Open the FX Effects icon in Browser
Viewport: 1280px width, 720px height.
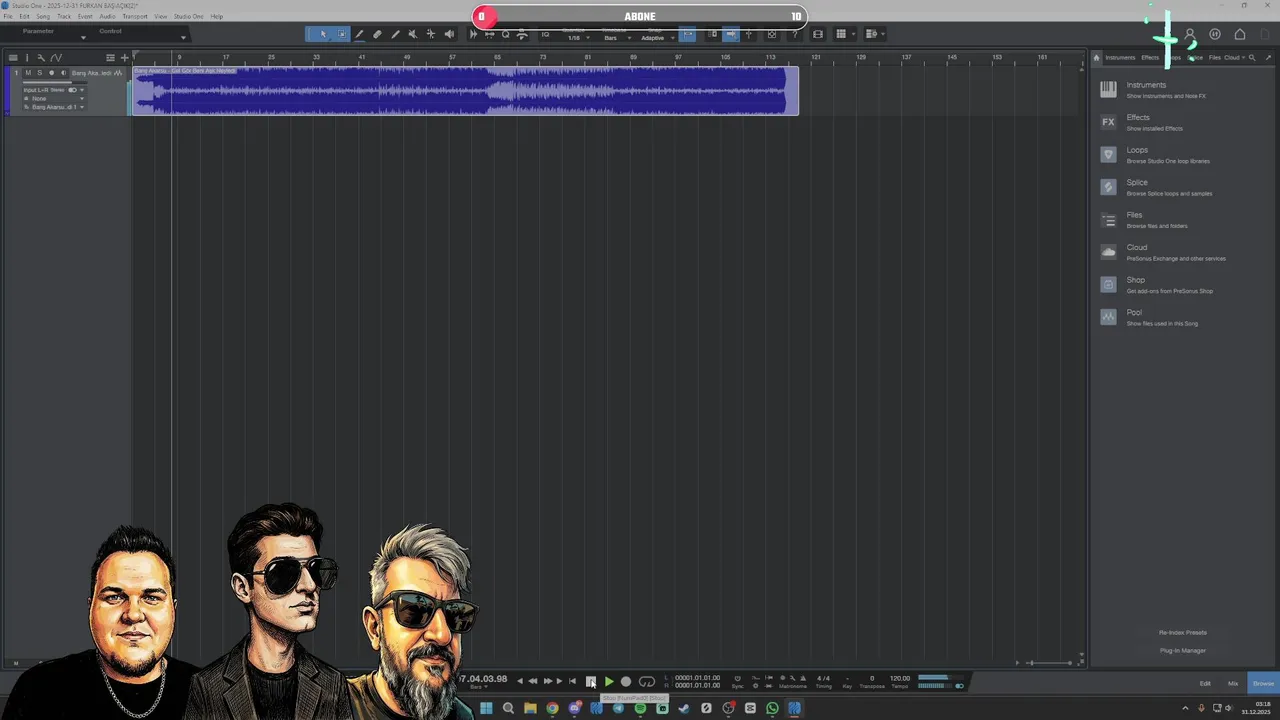click(x=1108, y=122)
